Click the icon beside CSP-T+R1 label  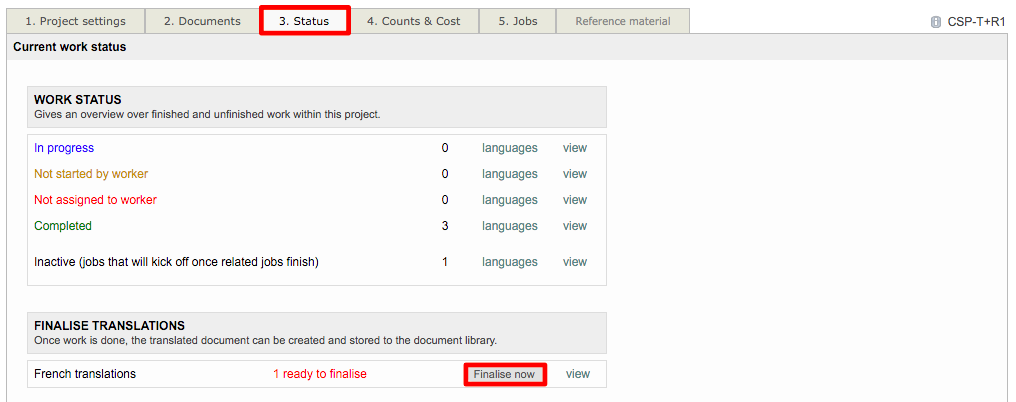(936, 21)
